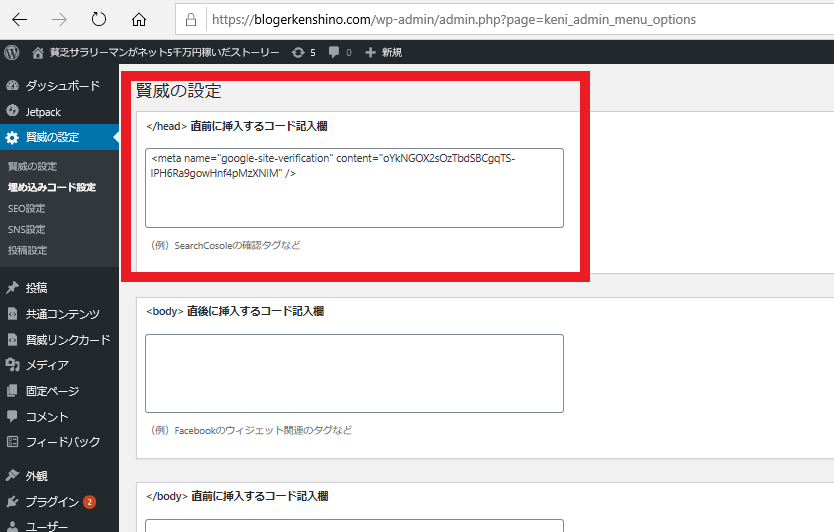Click the plug icon beside プラグイン
Viewport: 834px width, 532px height.
click(12, 501)
